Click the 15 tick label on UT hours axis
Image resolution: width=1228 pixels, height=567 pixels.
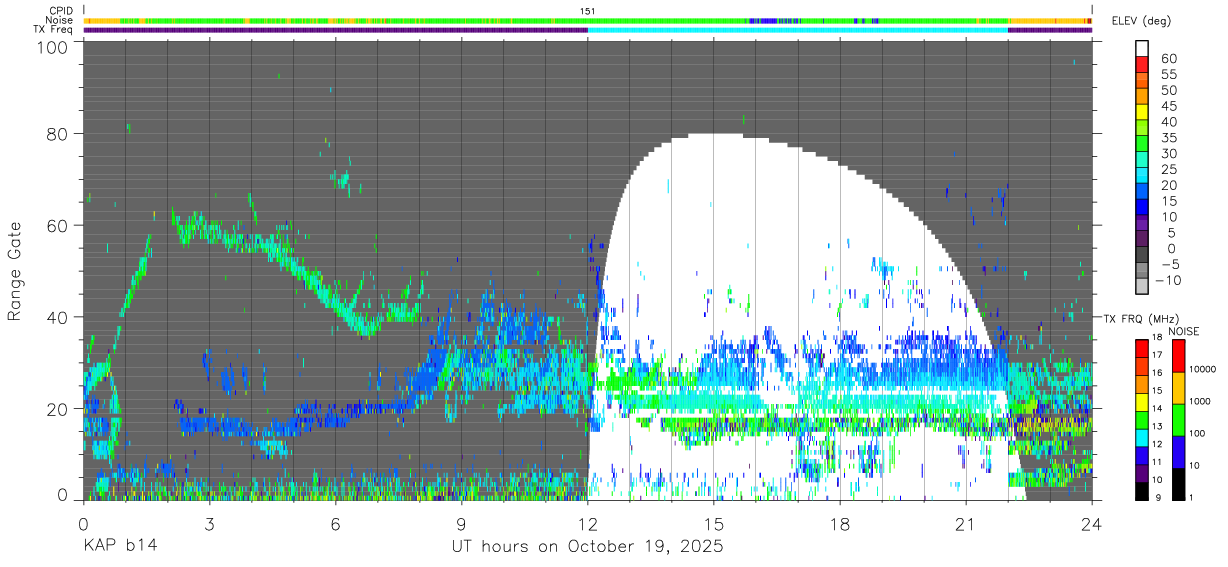click(x=713, y=524)
